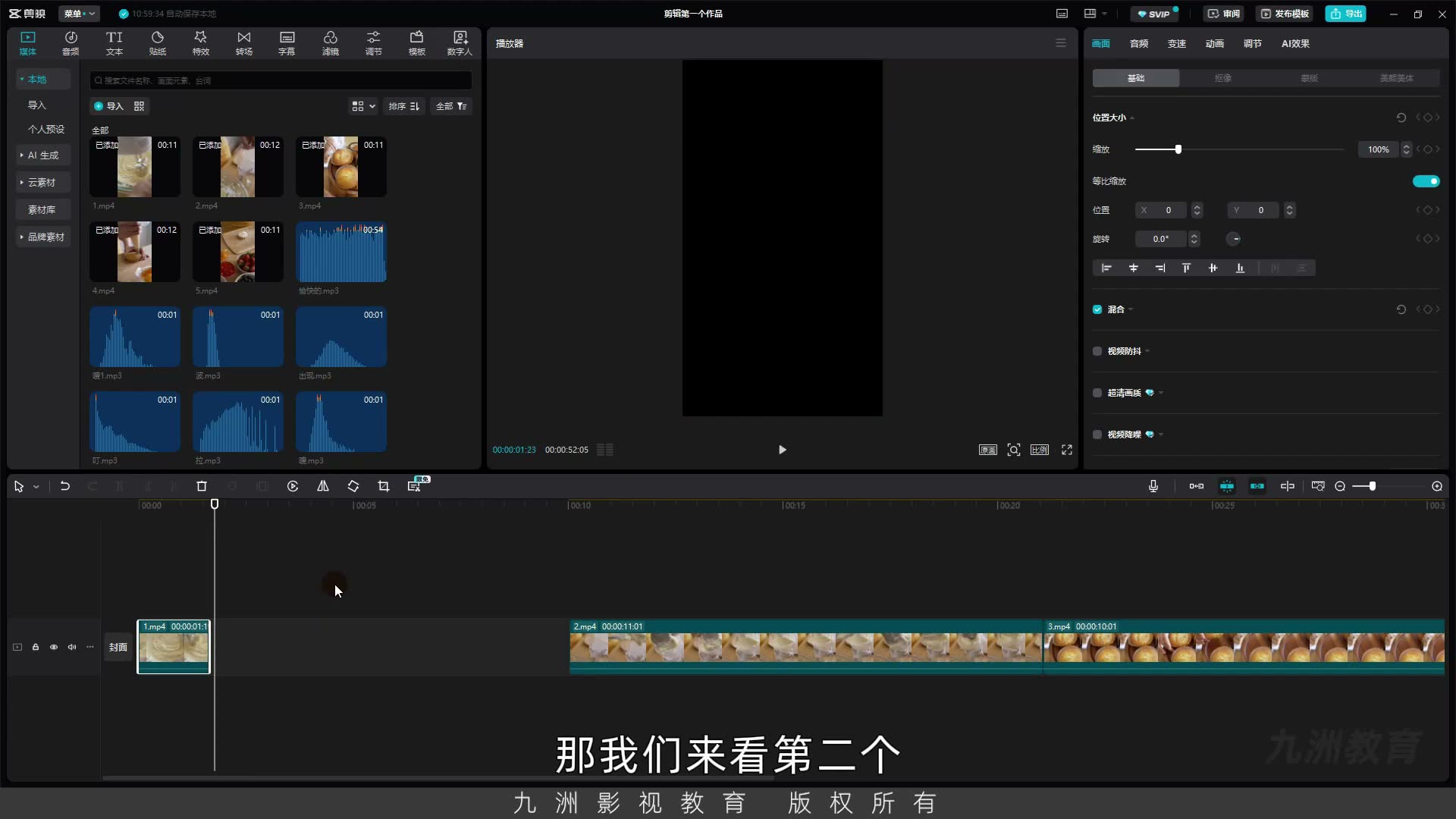Open the 全部 filter dropdown
The image size is (1456, 819).
tap(451, 106)
